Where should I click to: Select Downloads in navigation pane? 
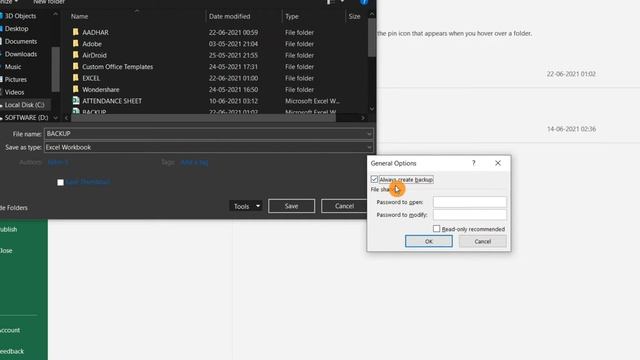[21, 54]
